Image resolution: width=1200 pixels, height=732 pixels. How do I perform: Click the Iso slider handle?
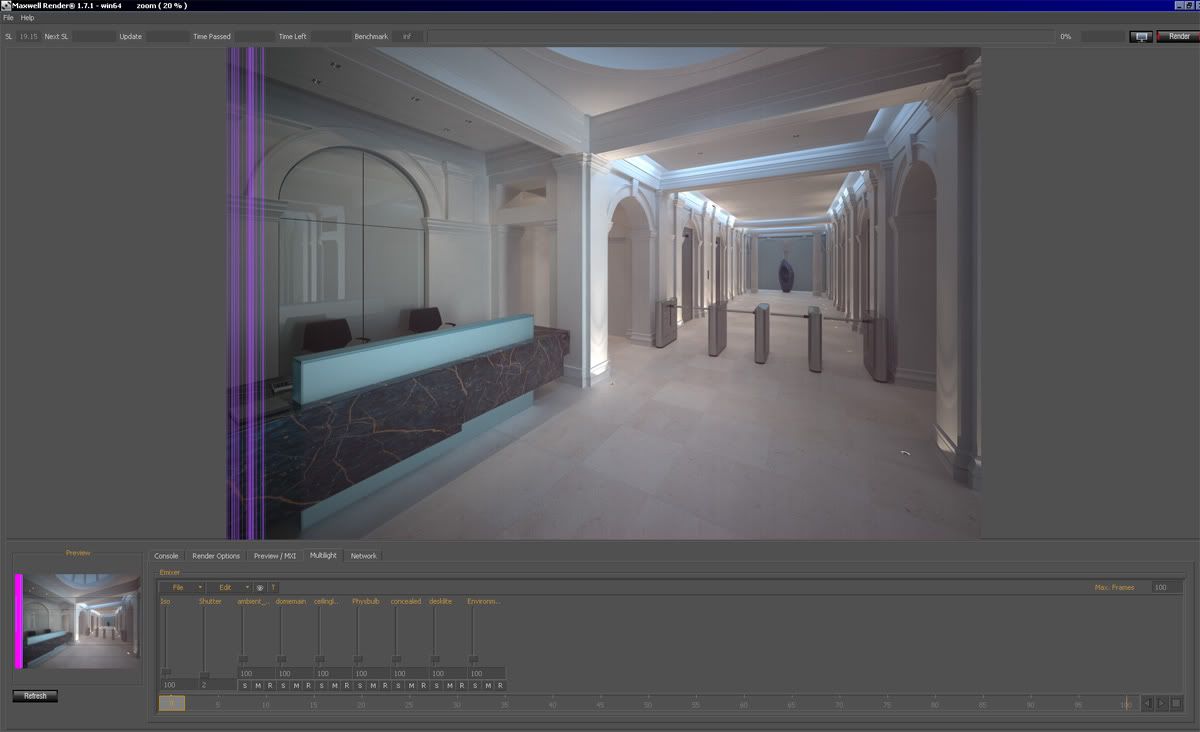(166, 672)
